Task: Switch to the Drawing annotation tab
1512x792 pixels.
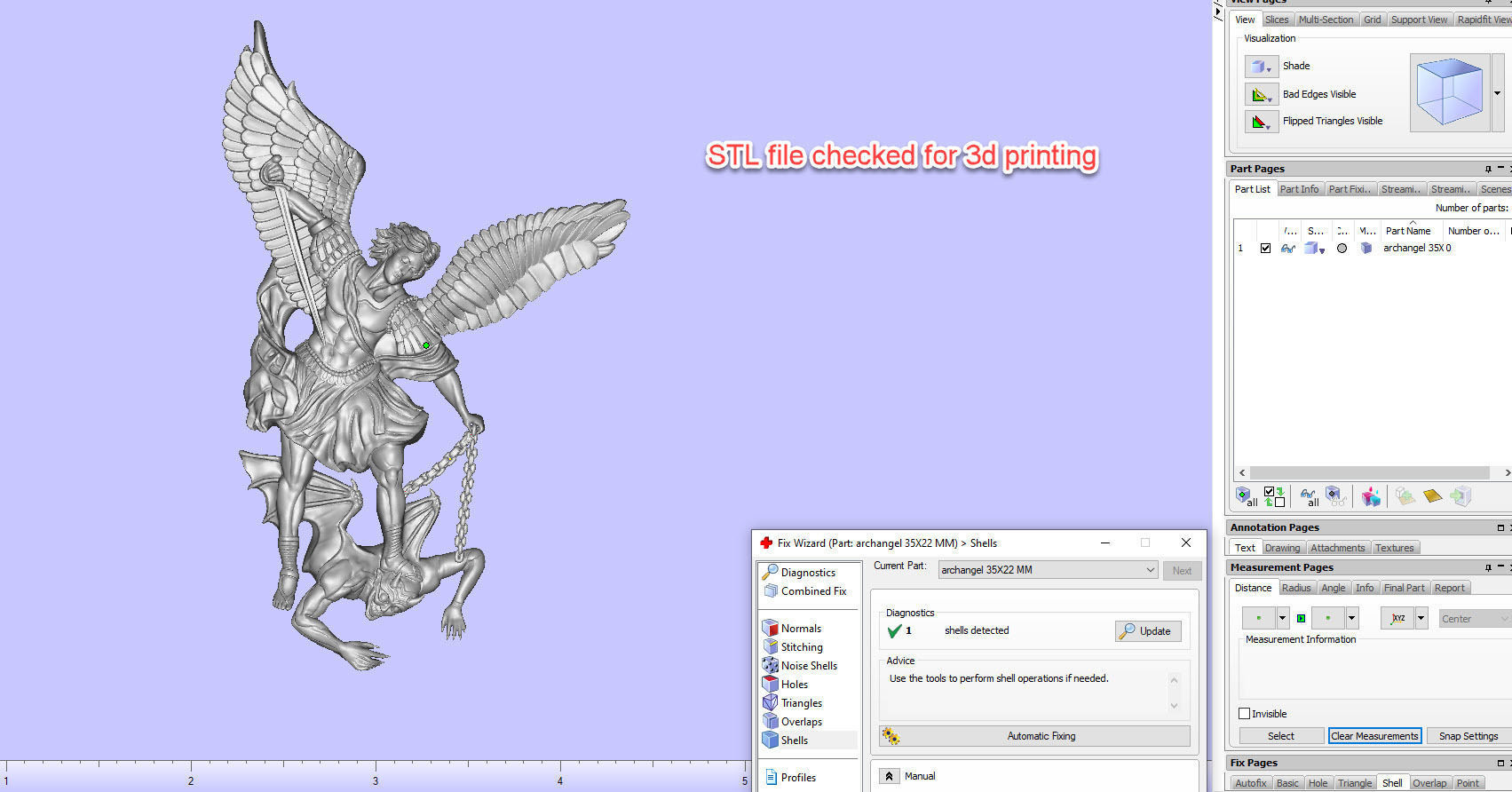Action: click(x=1282, y=548)
